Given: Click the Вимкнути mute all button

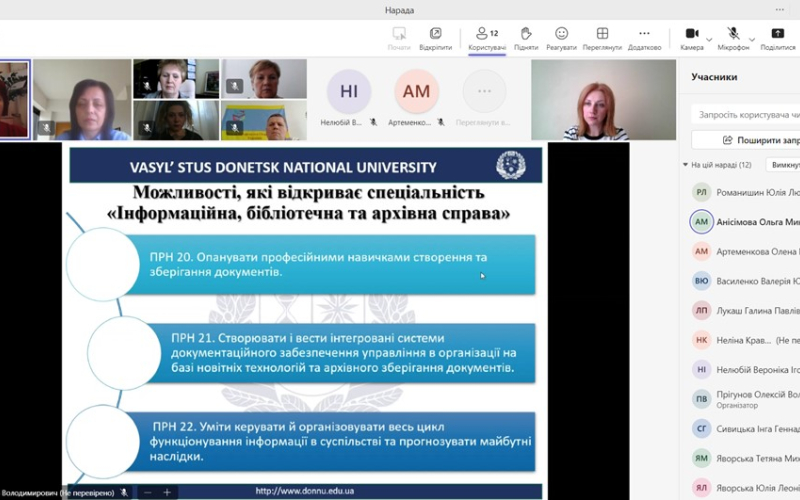Looking at the screenshot, I should 783,165.
